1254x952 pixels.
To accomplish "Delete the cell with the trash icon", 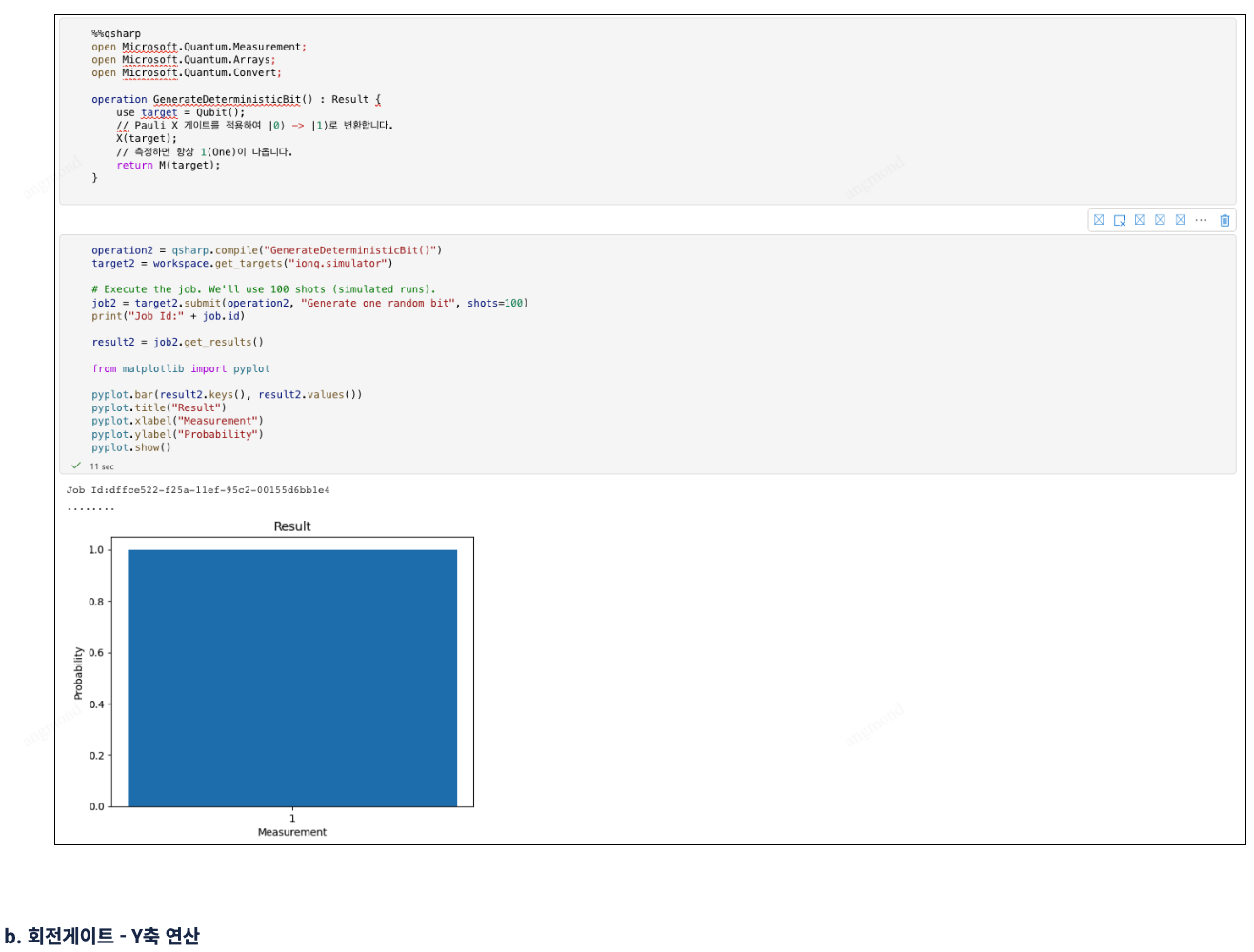I will [x=1224, y=220].
